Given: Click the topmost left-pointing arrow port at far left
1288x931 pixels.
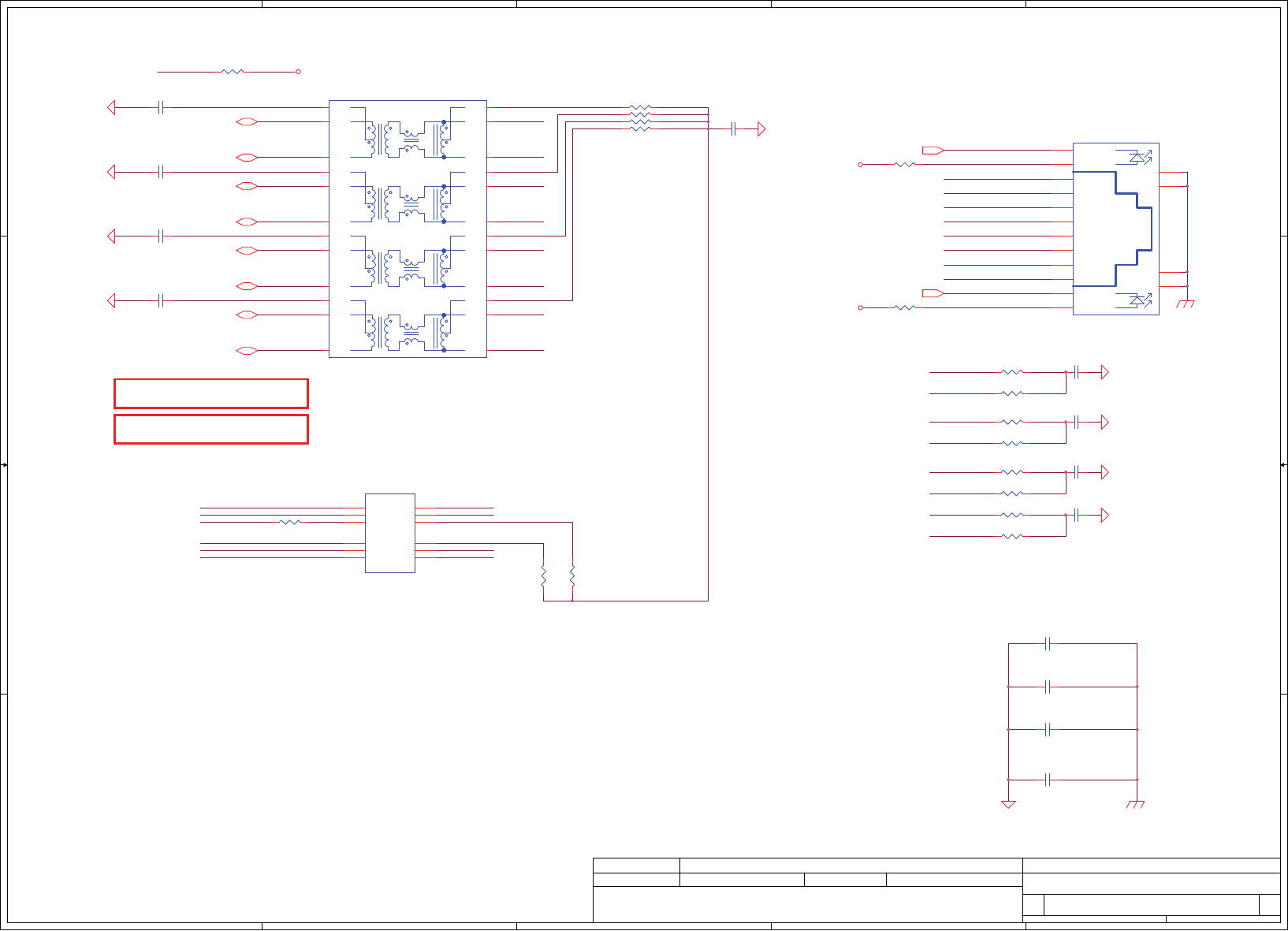Looking at the screenshot, I should pos(111,107).
